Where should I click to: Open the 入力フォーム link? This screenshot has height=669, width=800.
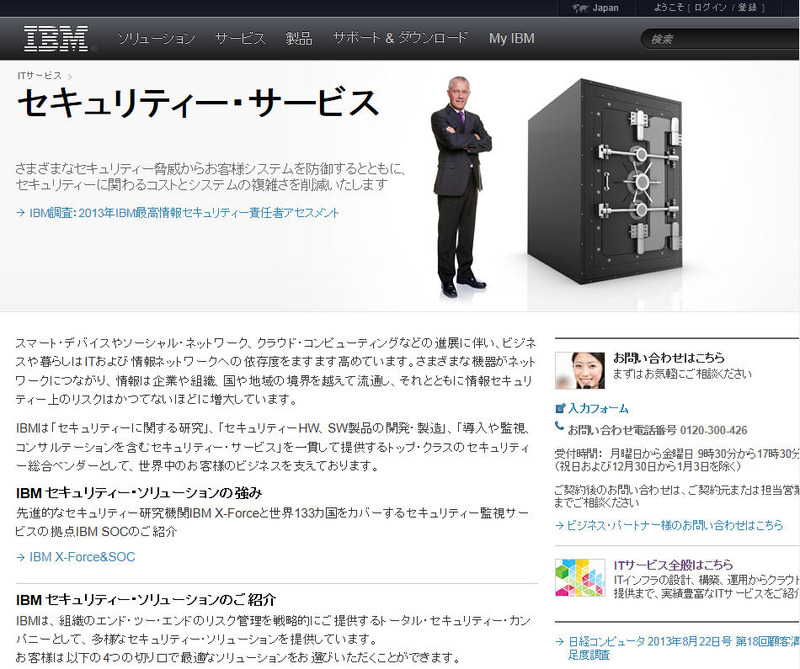tap(598, 409)
